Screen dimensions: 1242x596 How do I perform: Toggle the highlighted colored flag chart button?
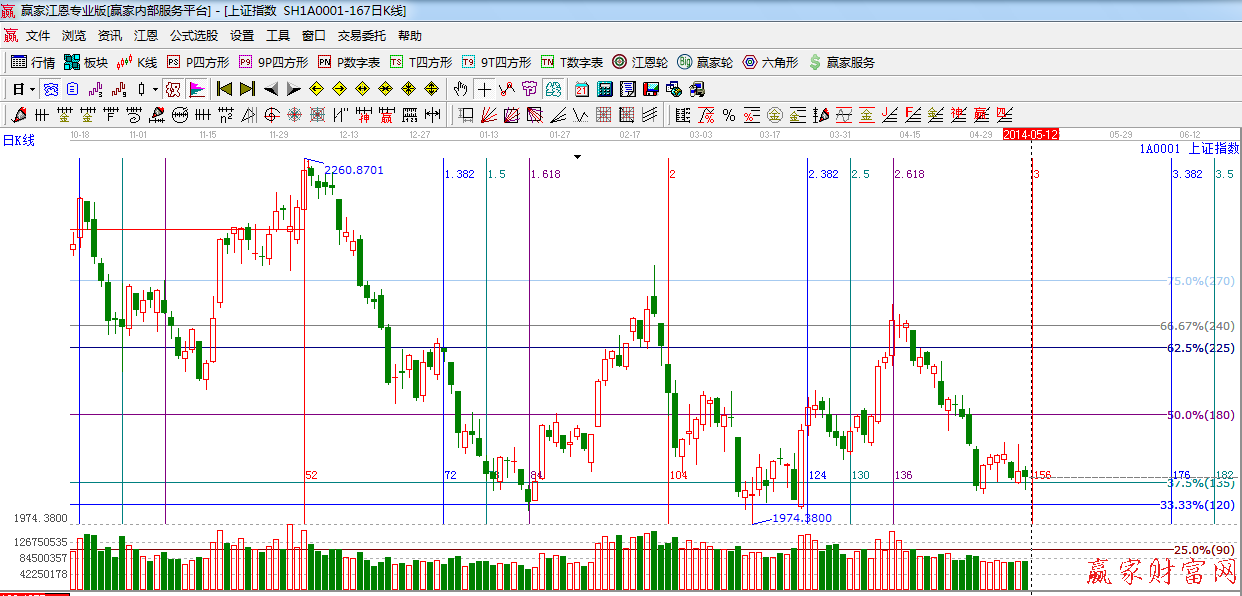tap(197, 89)
